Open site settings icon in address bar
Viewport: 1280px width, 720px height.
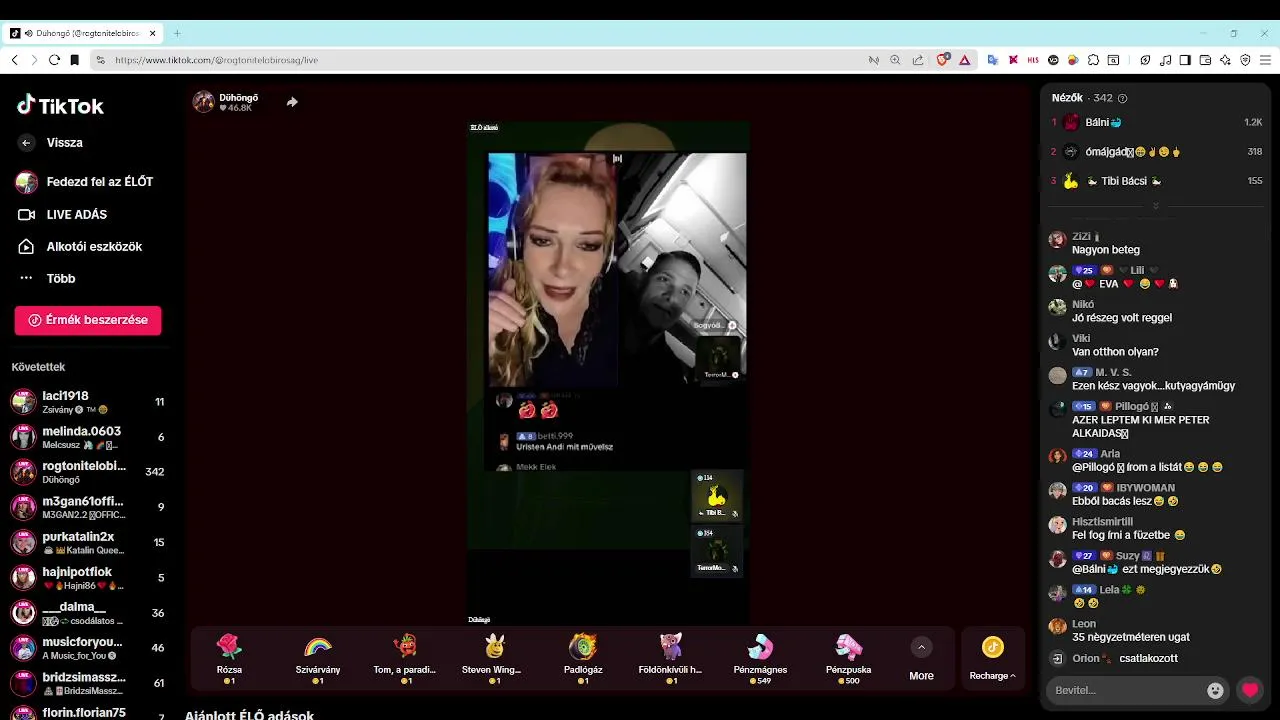click(100, 60)
